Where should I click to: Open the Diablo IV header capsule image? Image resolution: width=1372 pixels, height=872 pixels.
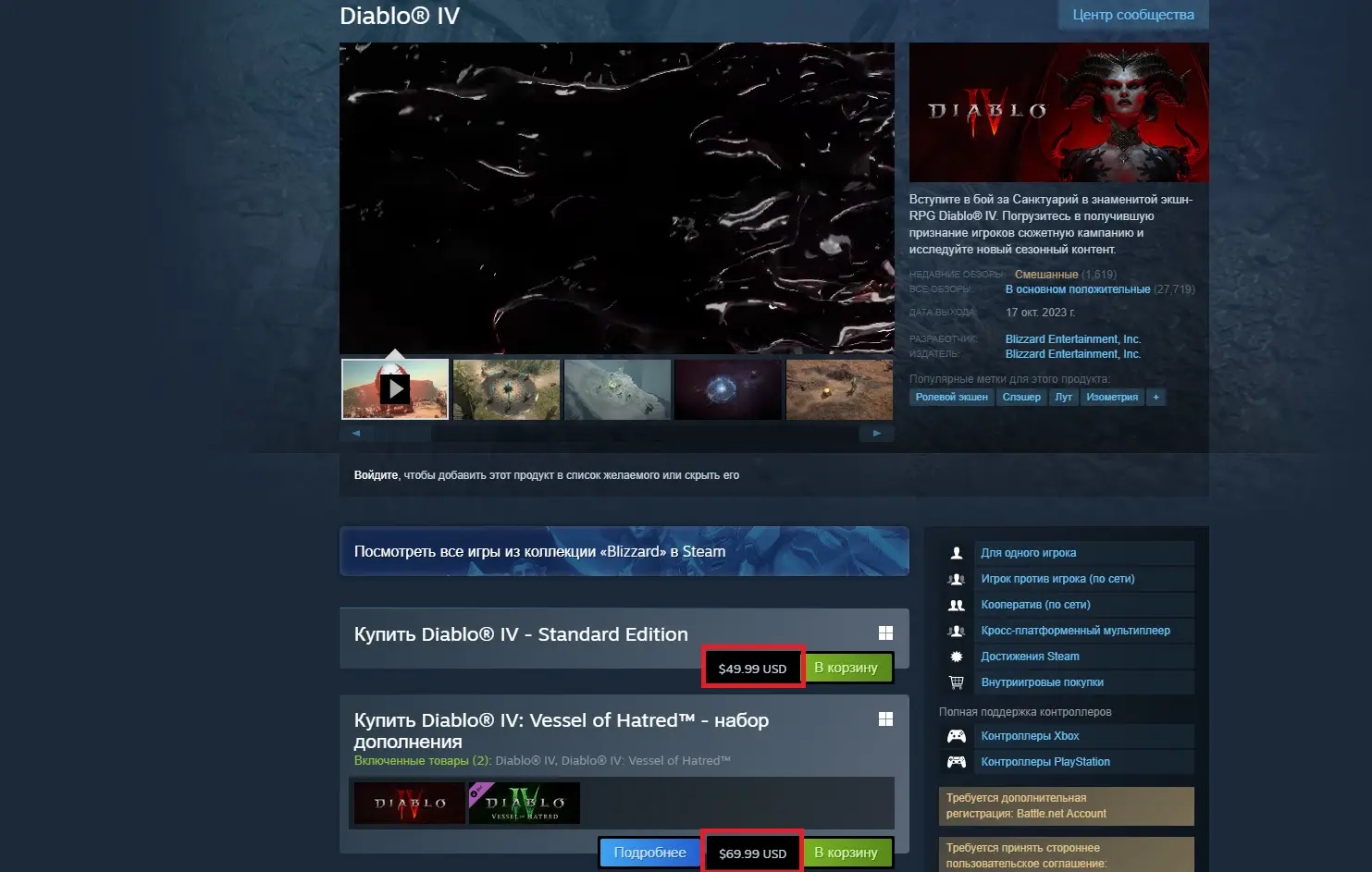coord(1058,112)
